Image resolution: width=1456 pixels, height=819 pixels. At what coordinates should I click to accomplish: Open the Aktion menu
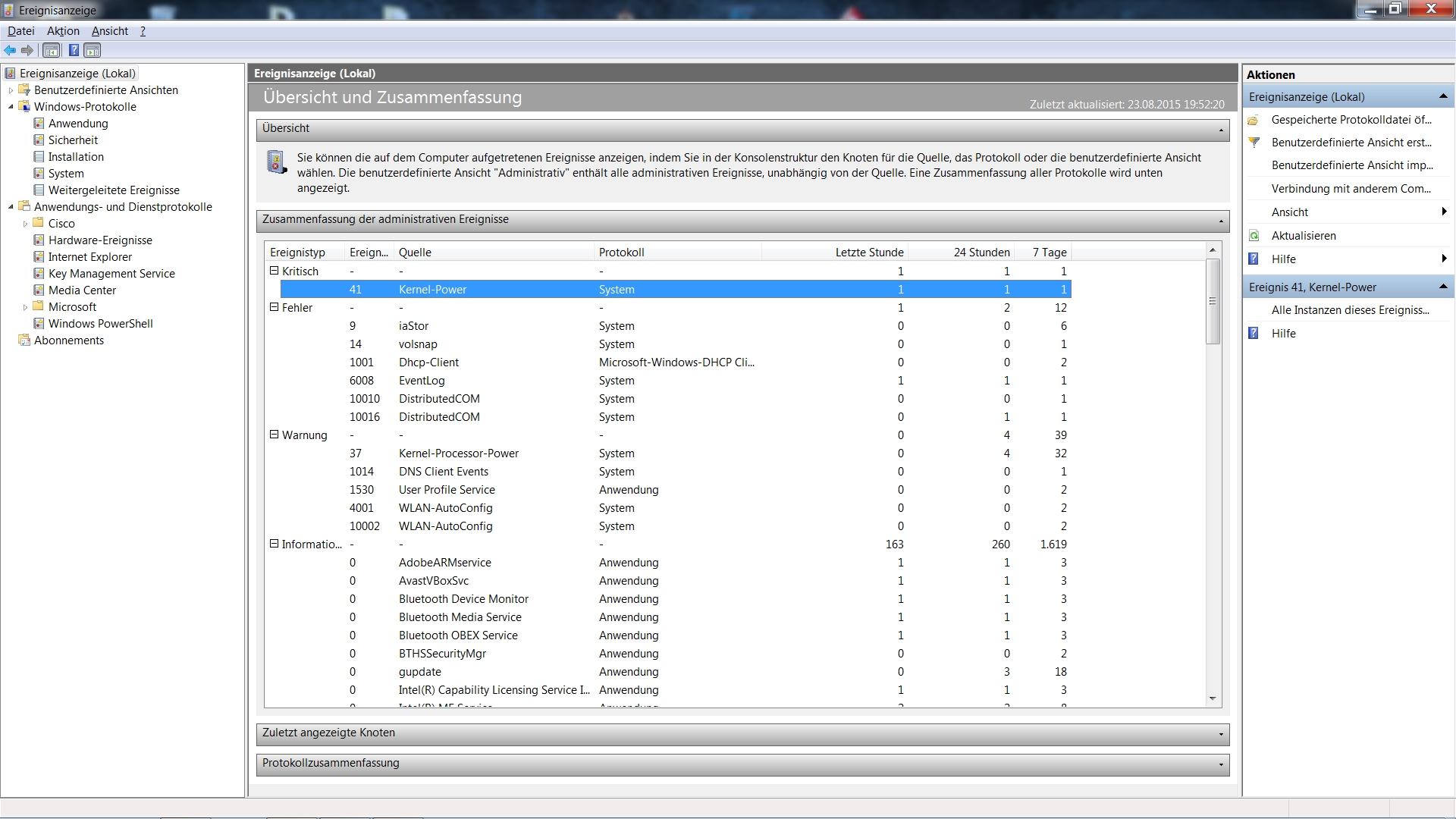(x=63, y=31)
